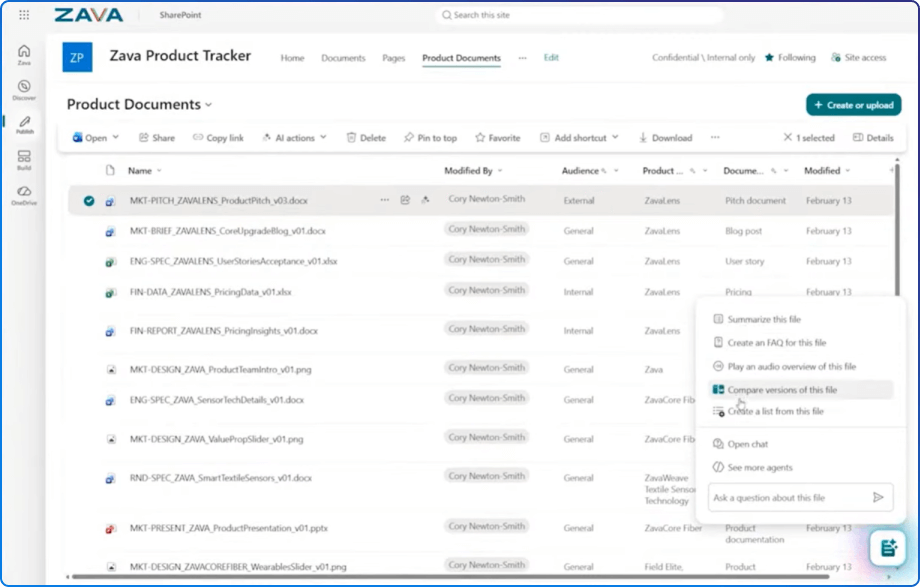Open the Audience column dropdown

pos(616,171)
